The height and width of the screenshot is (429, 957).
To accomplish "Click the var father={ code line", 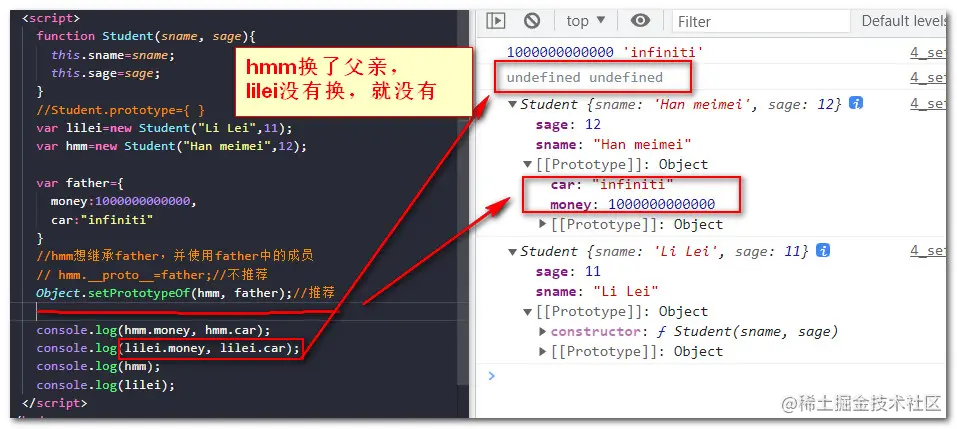I will [80, 183].
